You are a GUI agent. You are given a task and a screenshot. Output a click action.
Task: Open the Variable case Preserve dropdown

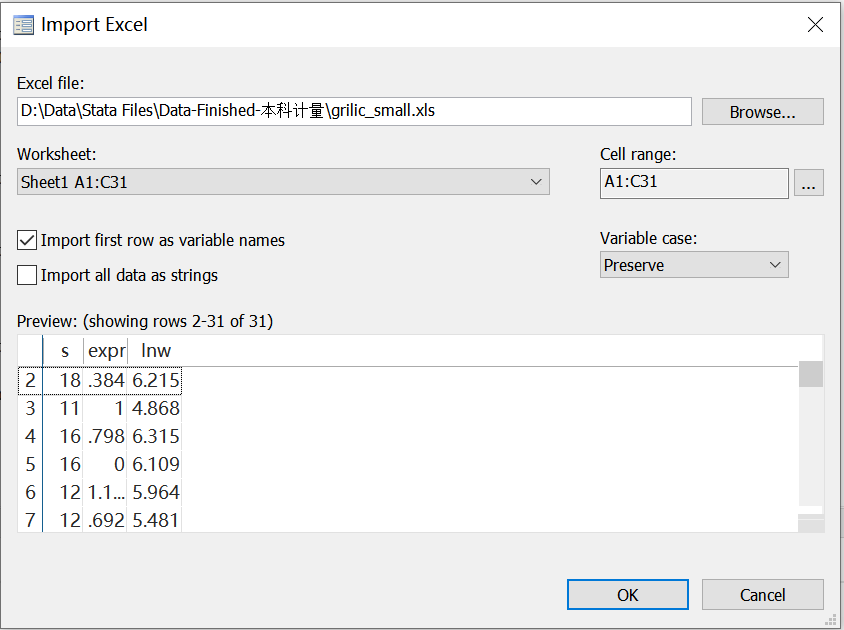pos(694,265)
